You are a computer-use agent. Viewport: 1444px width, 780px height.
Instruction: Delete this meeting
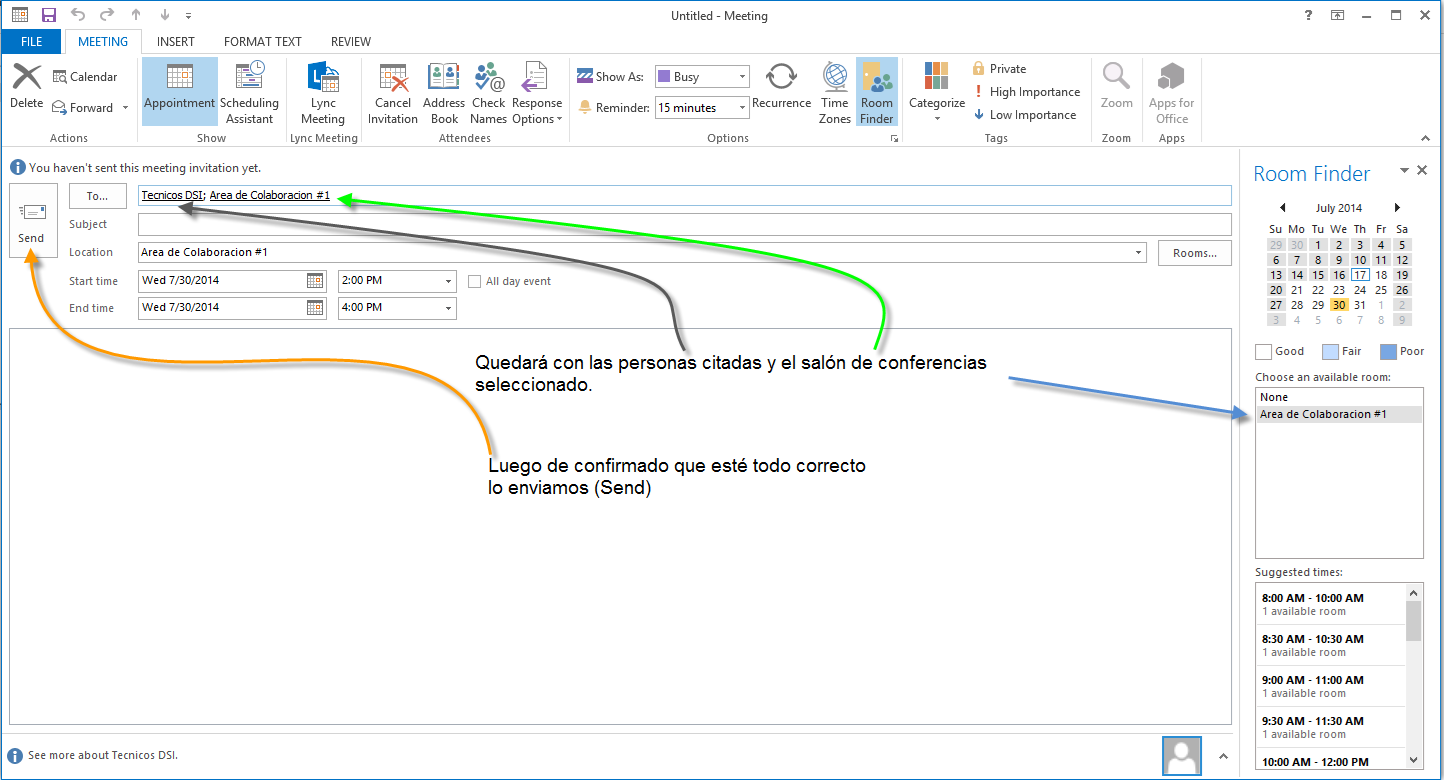tap(27, 88)
